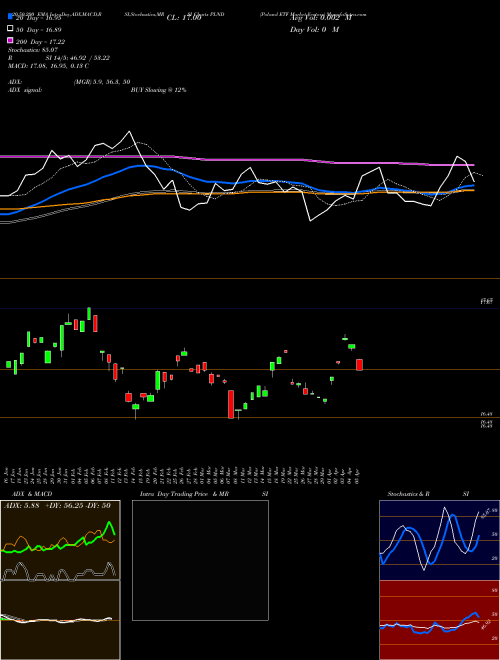This screenshot has height=660, width=500.
Task: Click the magenta 200 Day EMA legend swatch
Action: (10, 40)
